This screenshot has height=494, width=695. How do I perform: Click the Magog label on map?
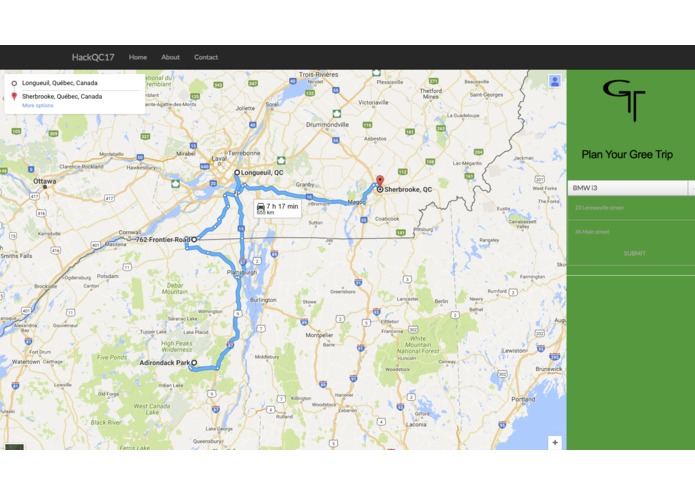click(356, 202)
